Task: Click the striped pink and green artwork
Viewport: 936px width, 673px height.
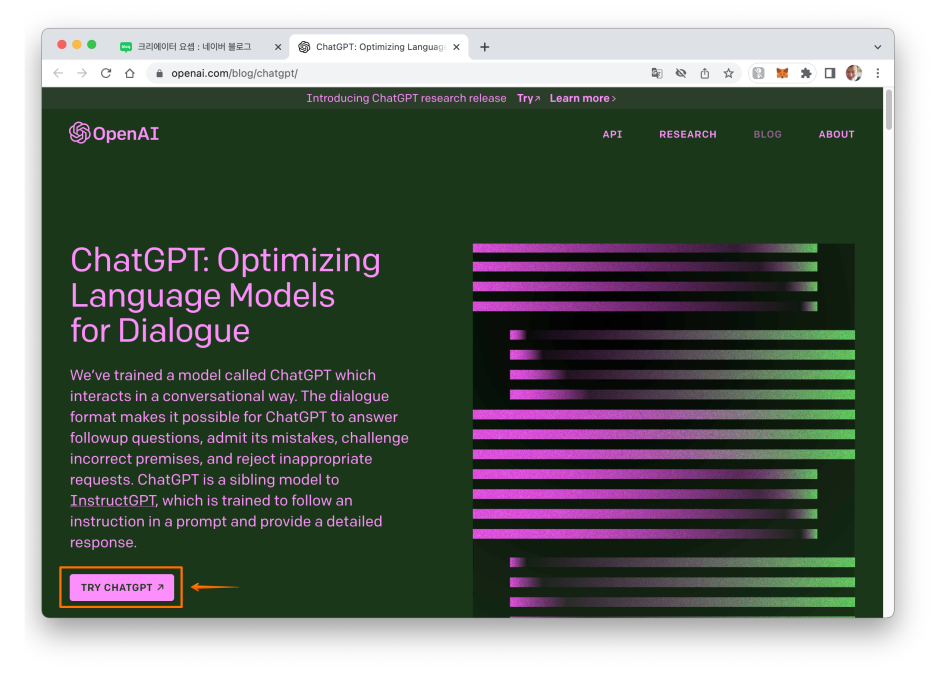Action: click(664, 430)
